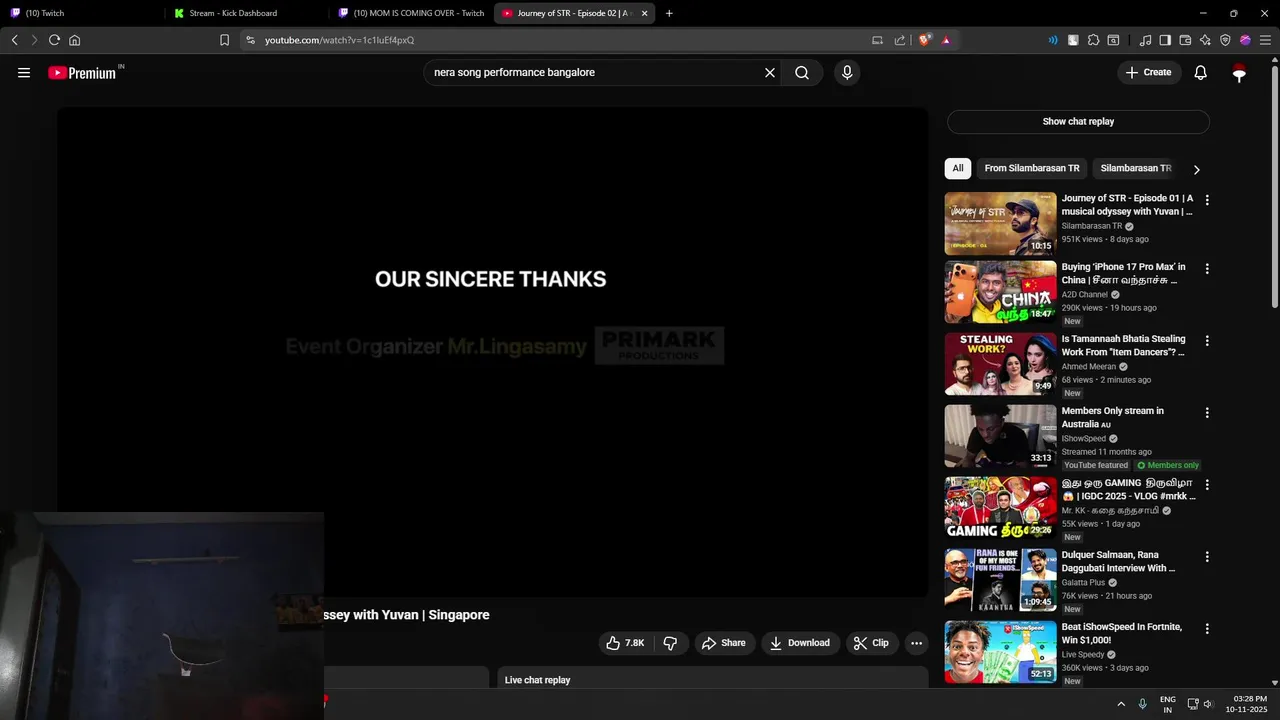The image size is (1280, 720).
Task: Click the Share button under the video
Action: (x=723, y=643)
